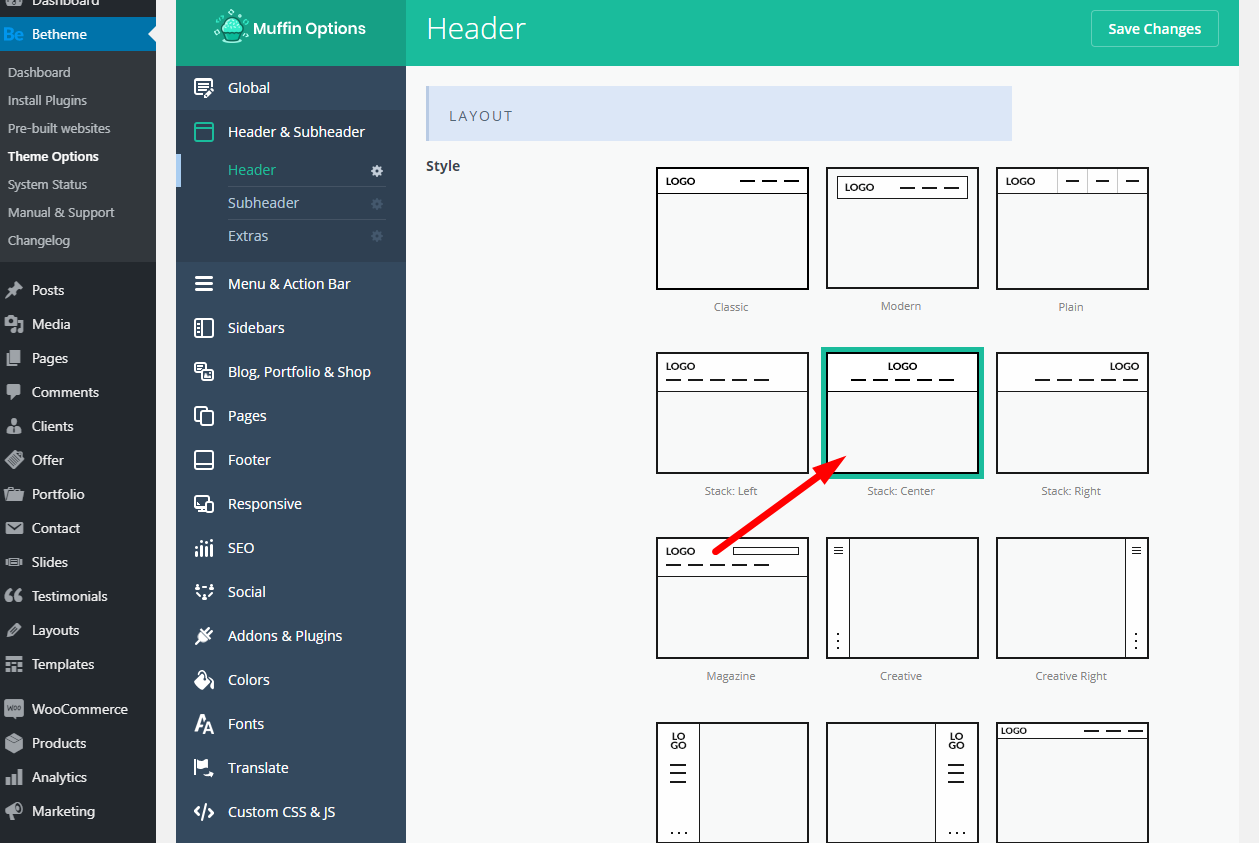The image size is (1259, 843).
Task: Click the Custom CSS & JS code icon
Action: [x=204, y=812]
